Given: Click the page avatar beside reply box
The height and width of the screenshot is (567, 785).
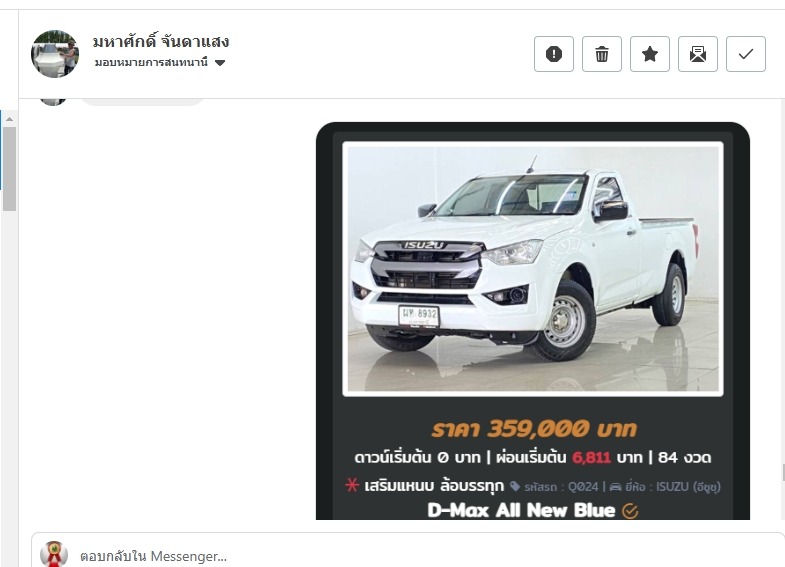Looking at the screenshot, I should [54, 554].
